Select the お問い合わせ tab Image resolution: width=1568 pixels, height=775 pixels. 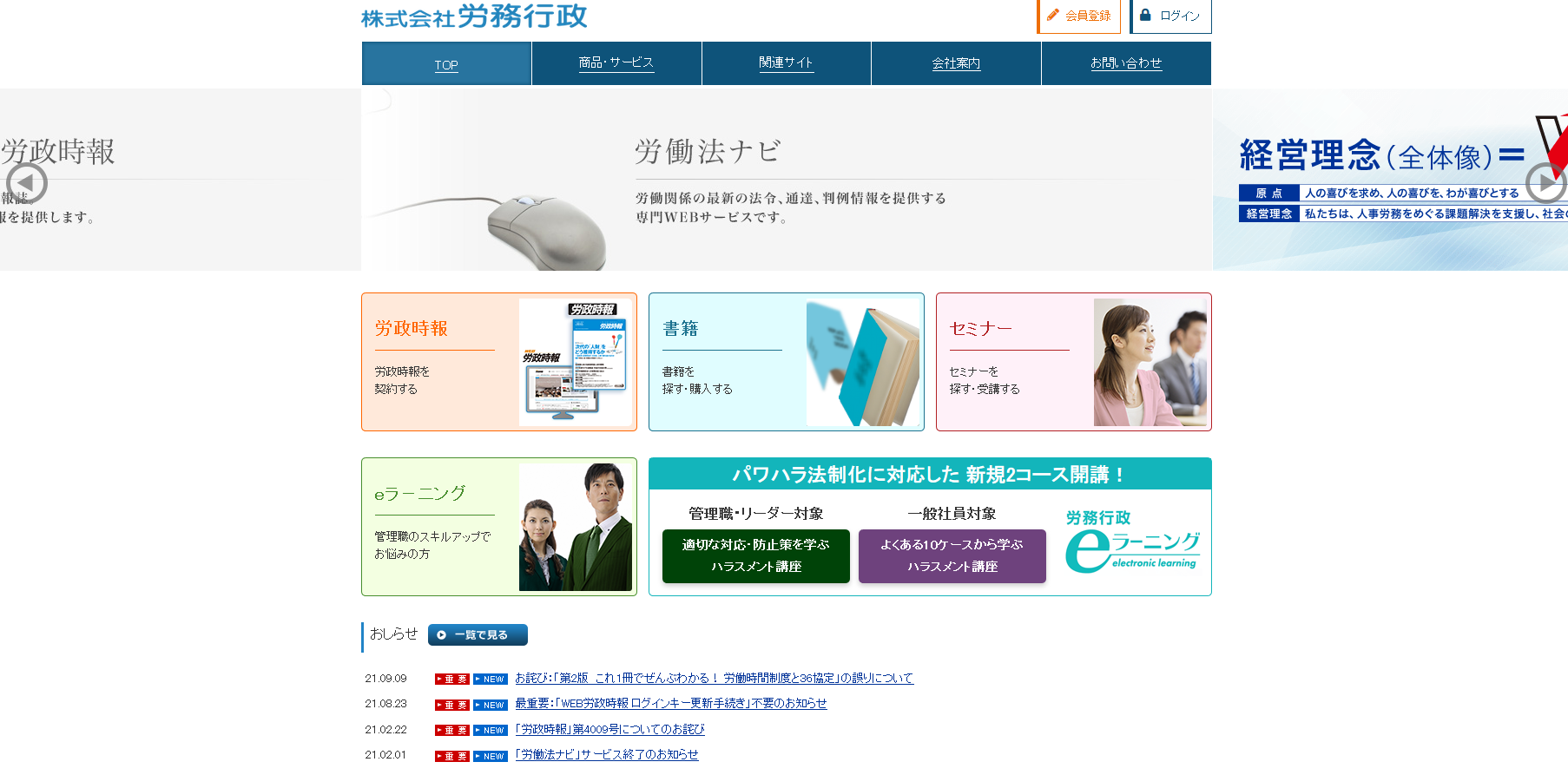(1126, 63)
